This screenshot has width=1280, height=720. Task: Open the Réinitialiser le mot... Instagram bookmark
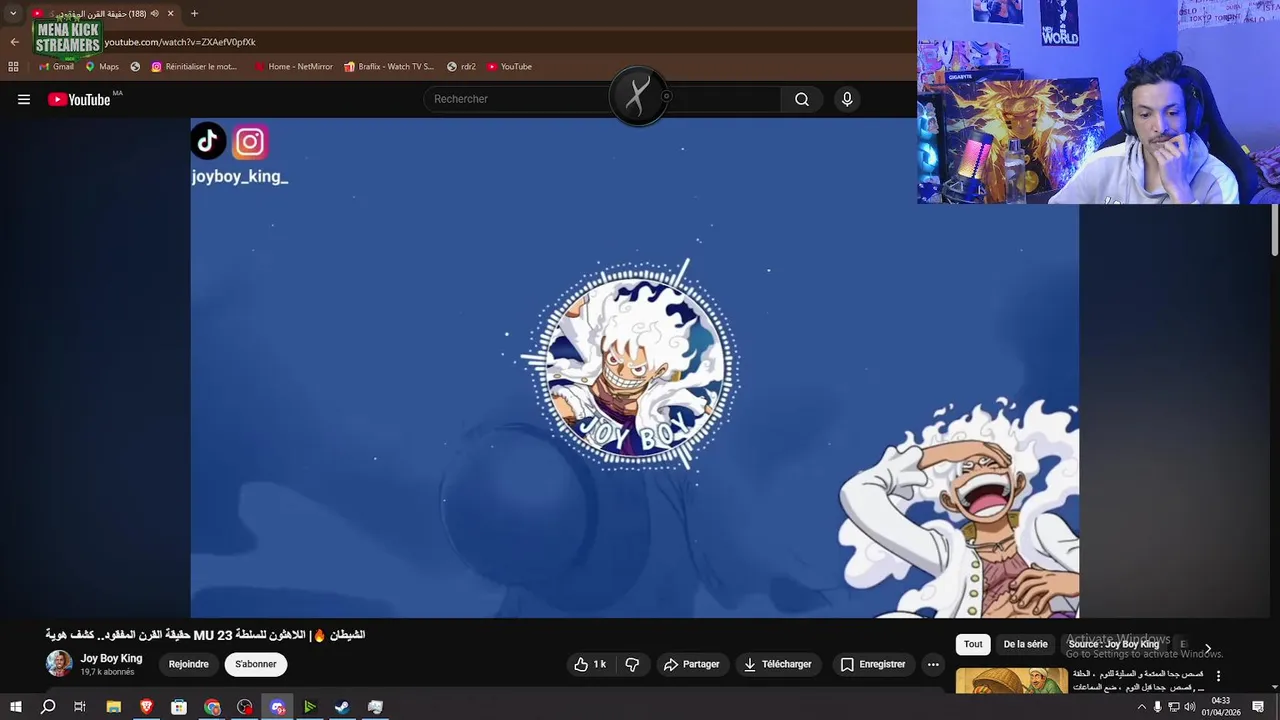194,67
